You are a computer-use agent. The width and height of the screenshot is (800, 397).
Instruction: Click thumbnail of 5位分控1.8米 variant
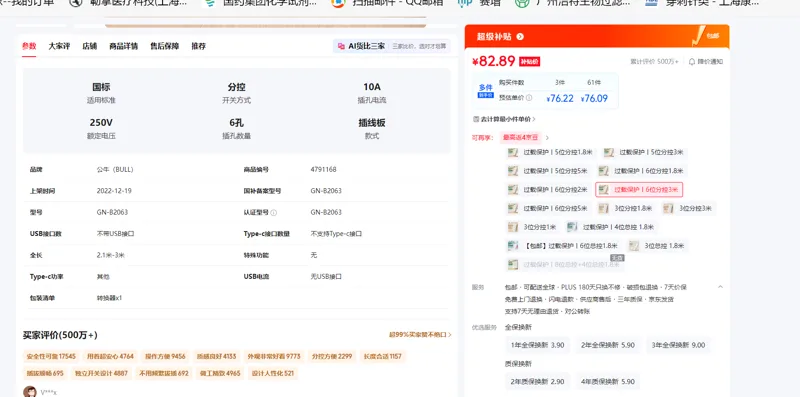click(x=513, y=152)
